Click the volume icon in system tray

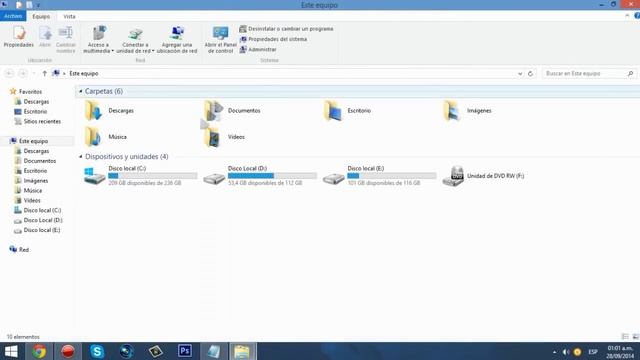pos(566,352)
